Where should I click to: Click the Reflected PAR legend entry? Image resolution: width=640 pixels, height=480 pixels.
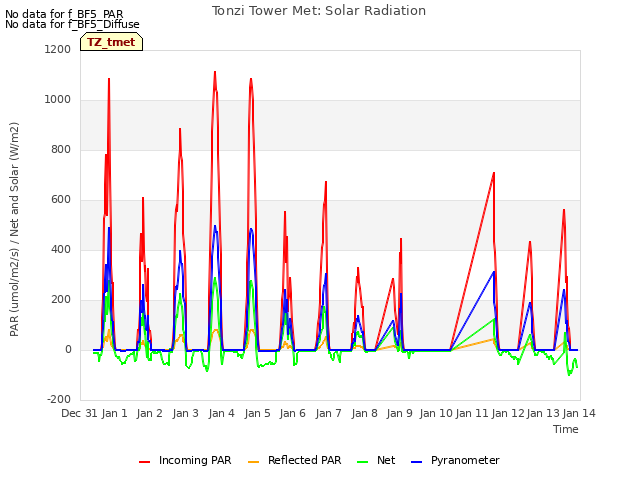(x=294, y=460)
